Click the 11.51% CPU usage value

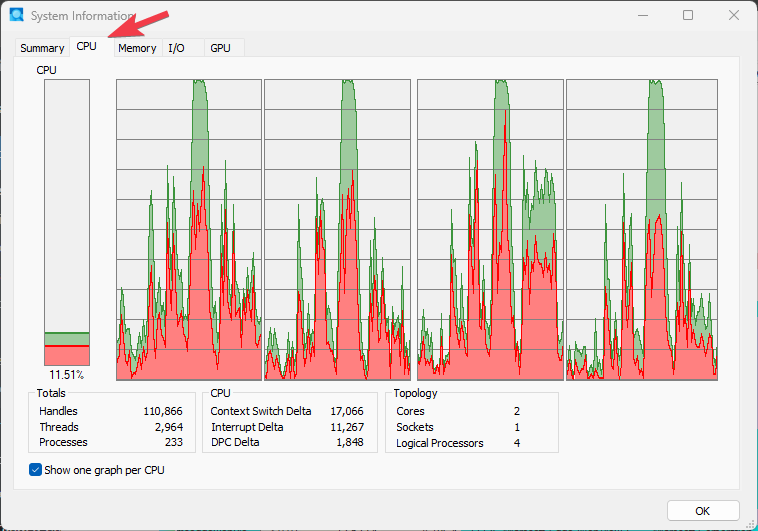click(x=67, y=375)
